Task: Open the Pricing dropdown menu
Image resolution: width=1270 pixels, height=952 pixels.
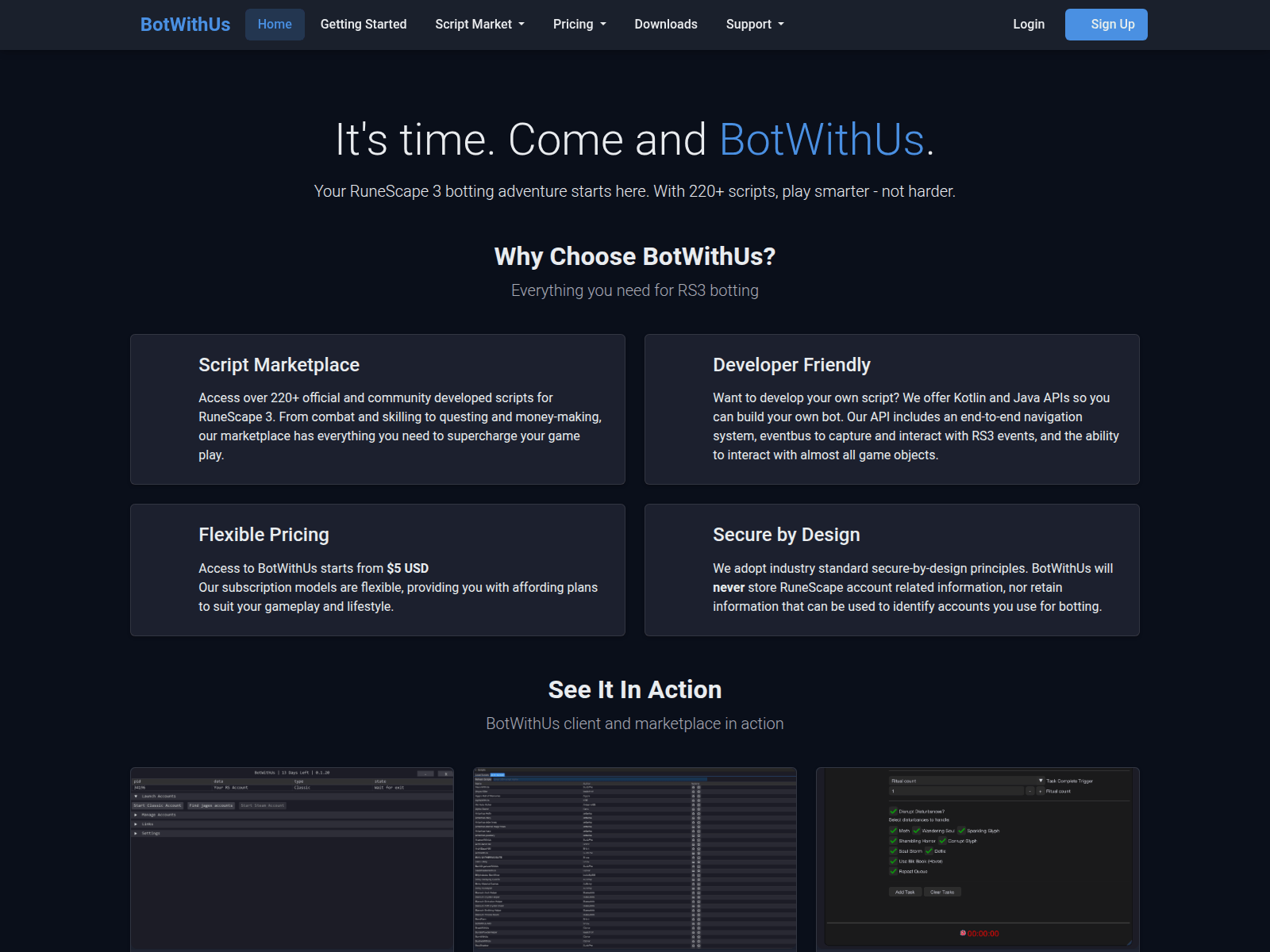Action: tap(579, 25)
